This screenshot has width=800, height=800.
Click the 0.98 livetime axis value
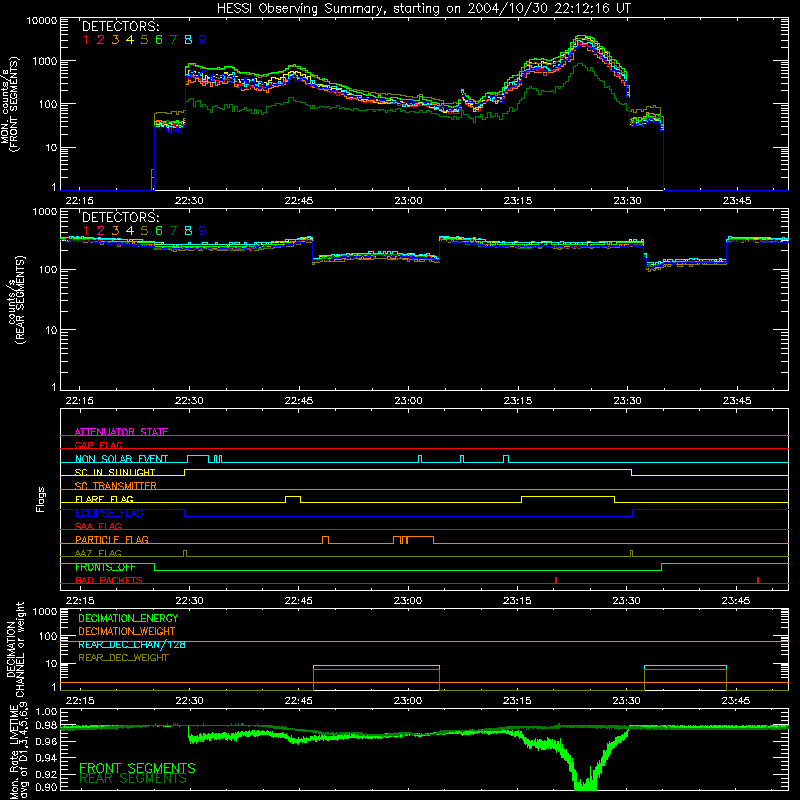(x=46, y=725)
